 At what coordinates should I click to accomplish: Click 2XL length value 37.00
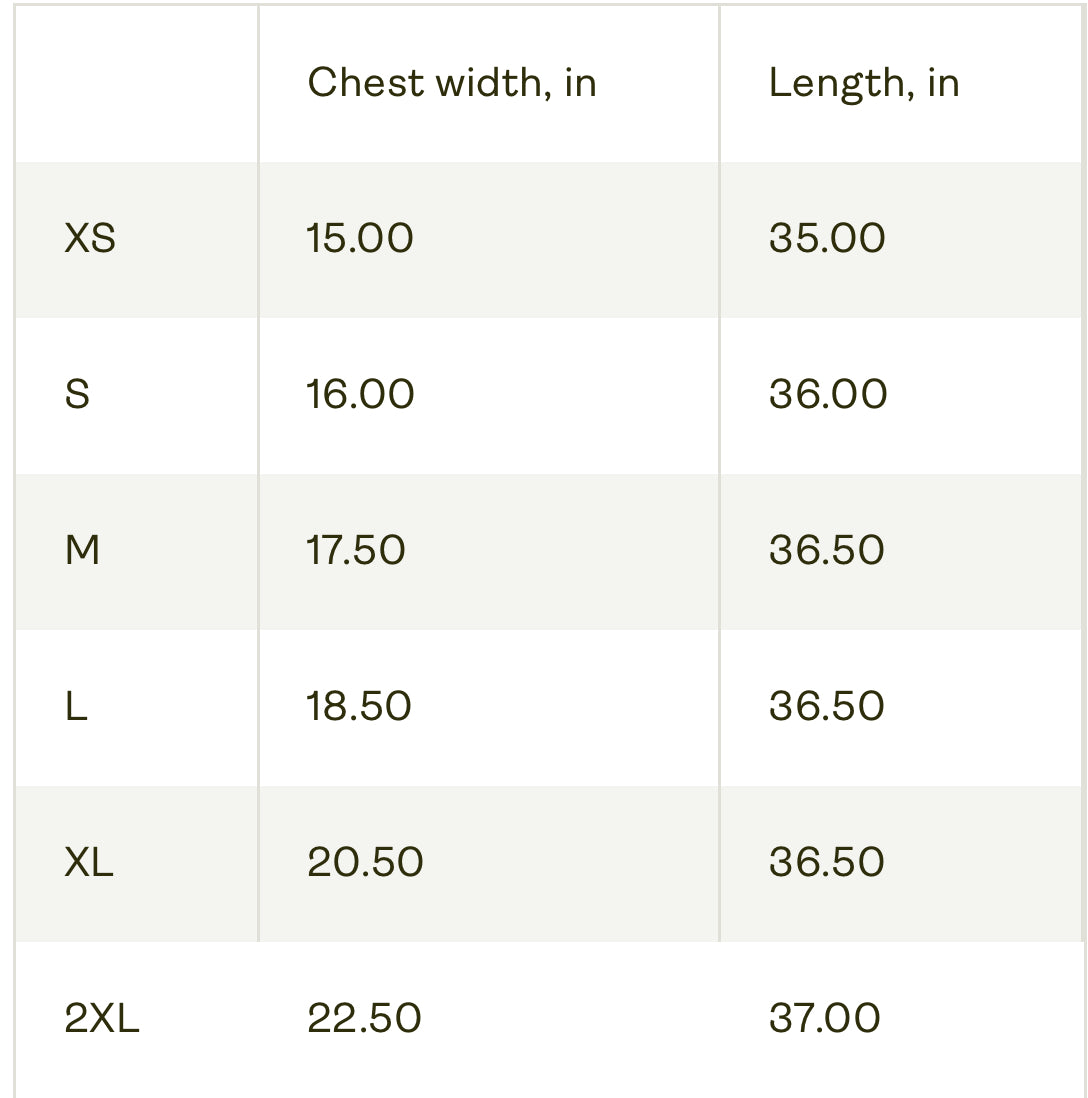pos(825,1019)
